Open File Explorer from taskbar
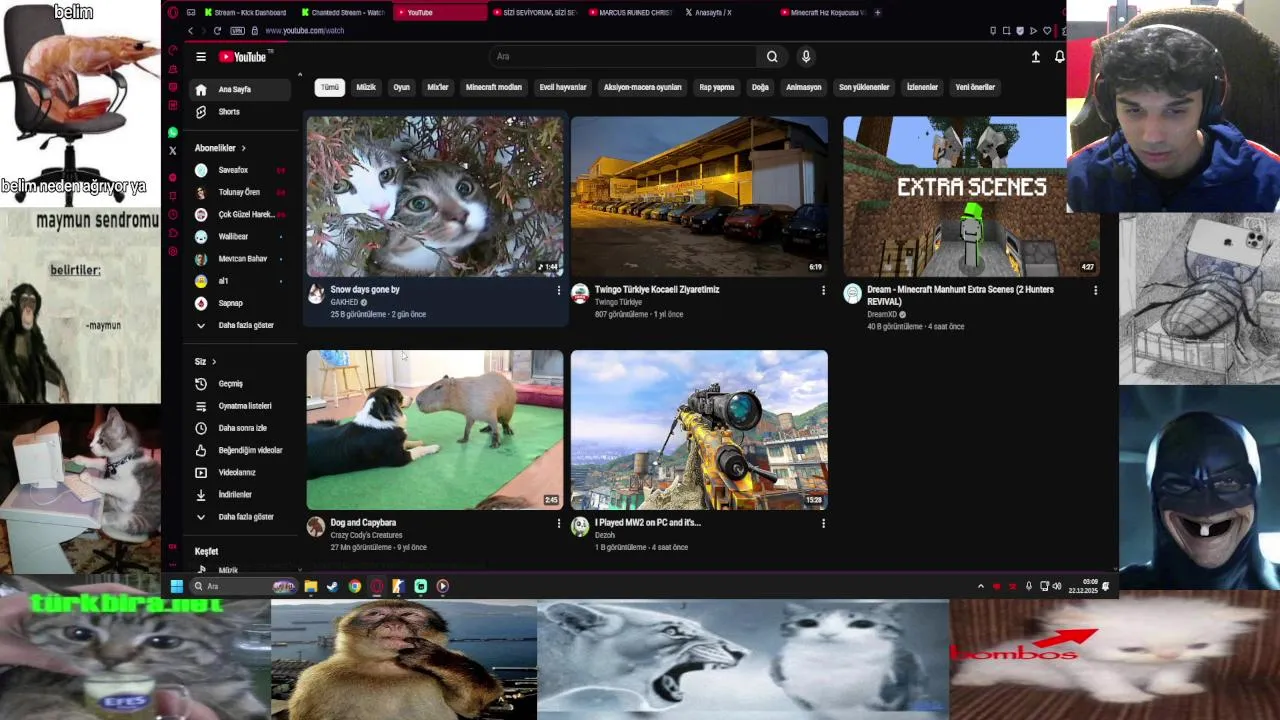1280x720 pixels. point(311,586)
